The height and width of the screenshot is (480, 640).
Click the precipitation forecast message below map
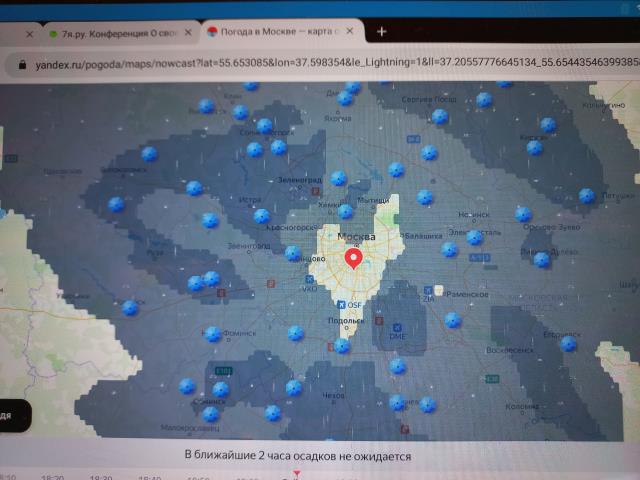pos(297,456)
